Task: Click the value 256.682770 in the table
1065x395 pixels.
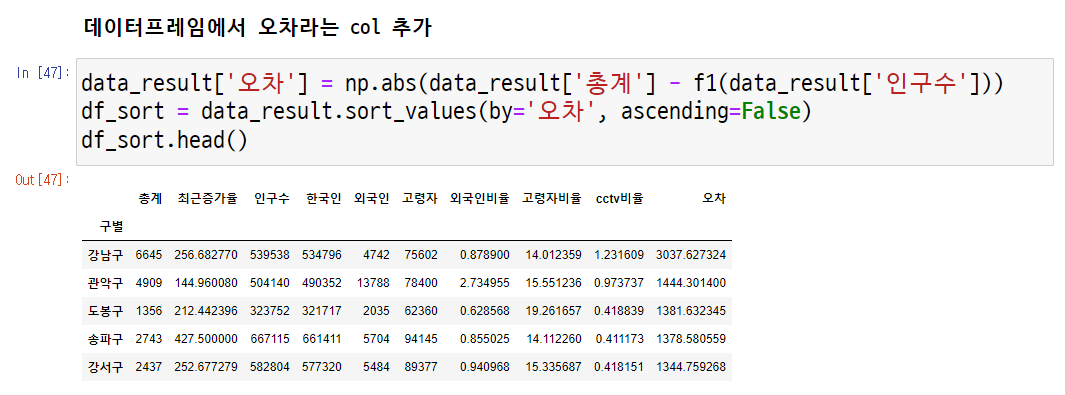Action: [206, 255]
